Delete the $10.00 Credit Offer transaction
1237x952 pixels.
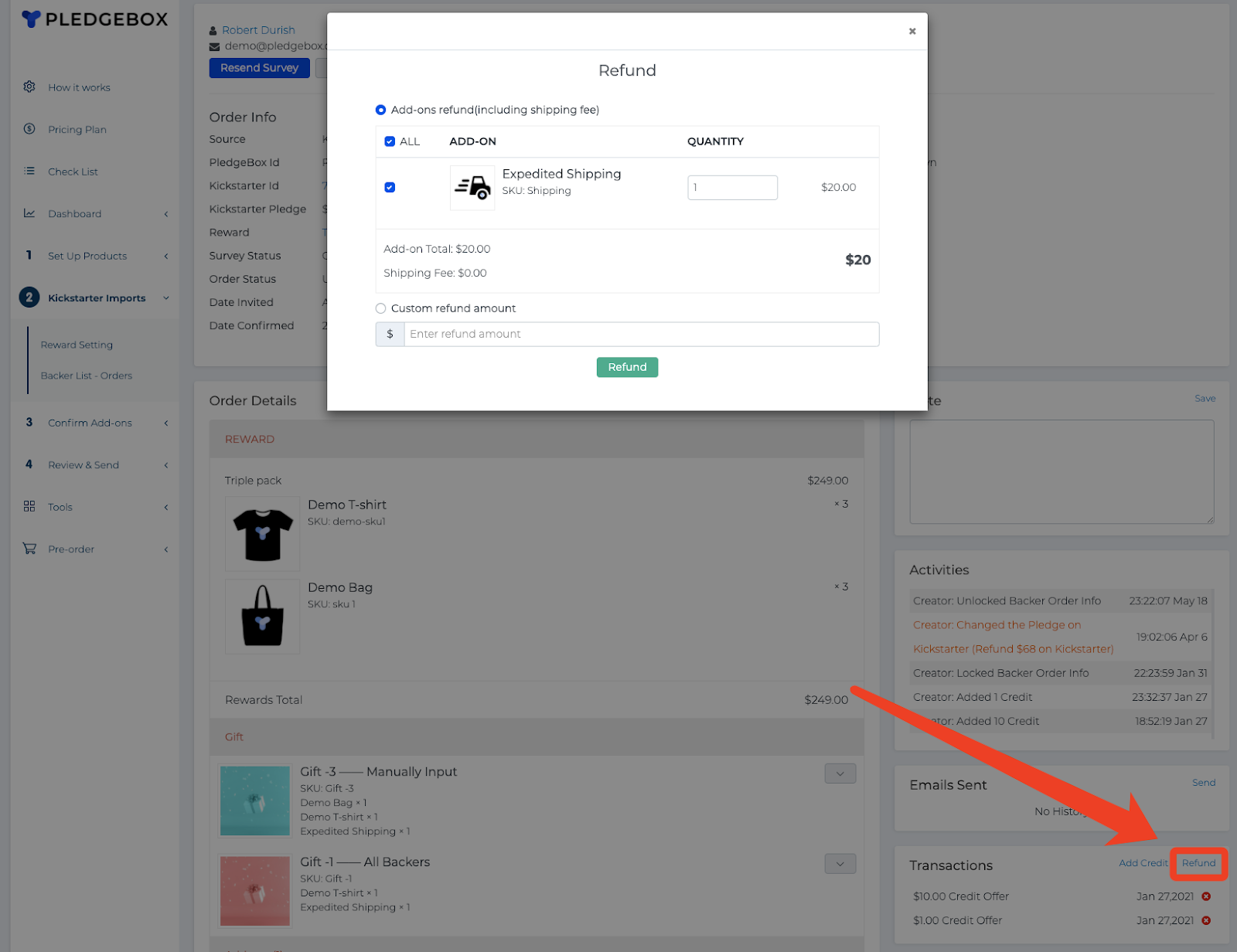[1206, 896]
